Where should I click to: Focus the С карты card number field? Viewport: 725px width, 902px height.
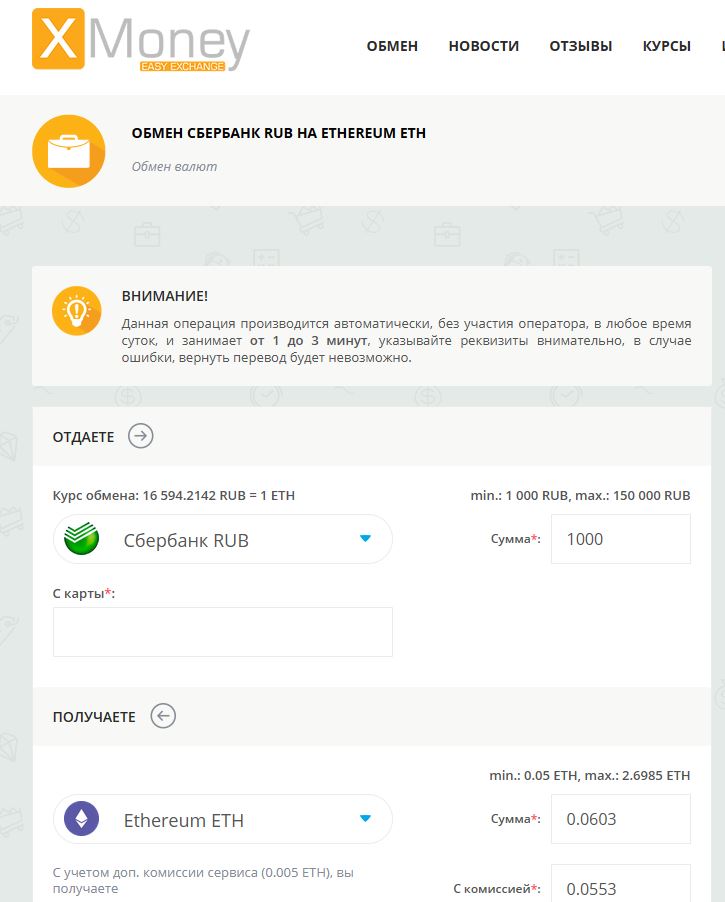[x=222, y=632]
